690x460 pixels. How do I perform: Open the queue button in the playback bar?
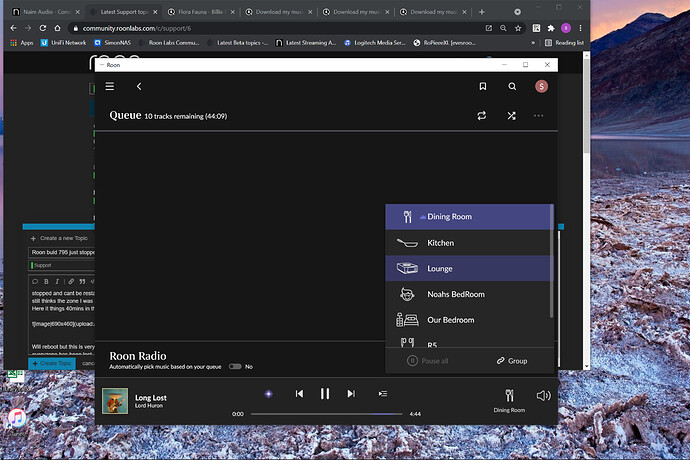pyautogui.click(x=383, y=394)
